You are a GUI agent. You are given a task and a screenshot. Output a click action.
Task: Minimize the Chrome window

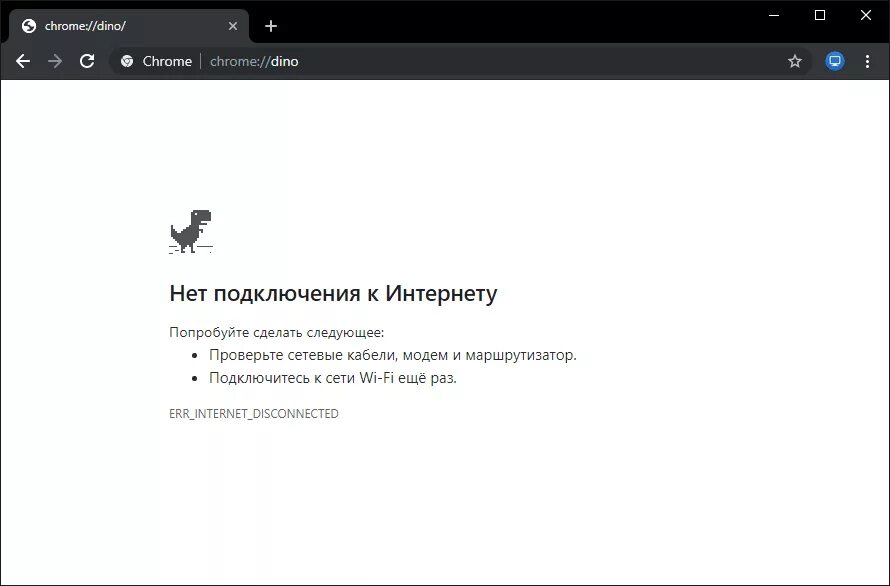[773, 15]
